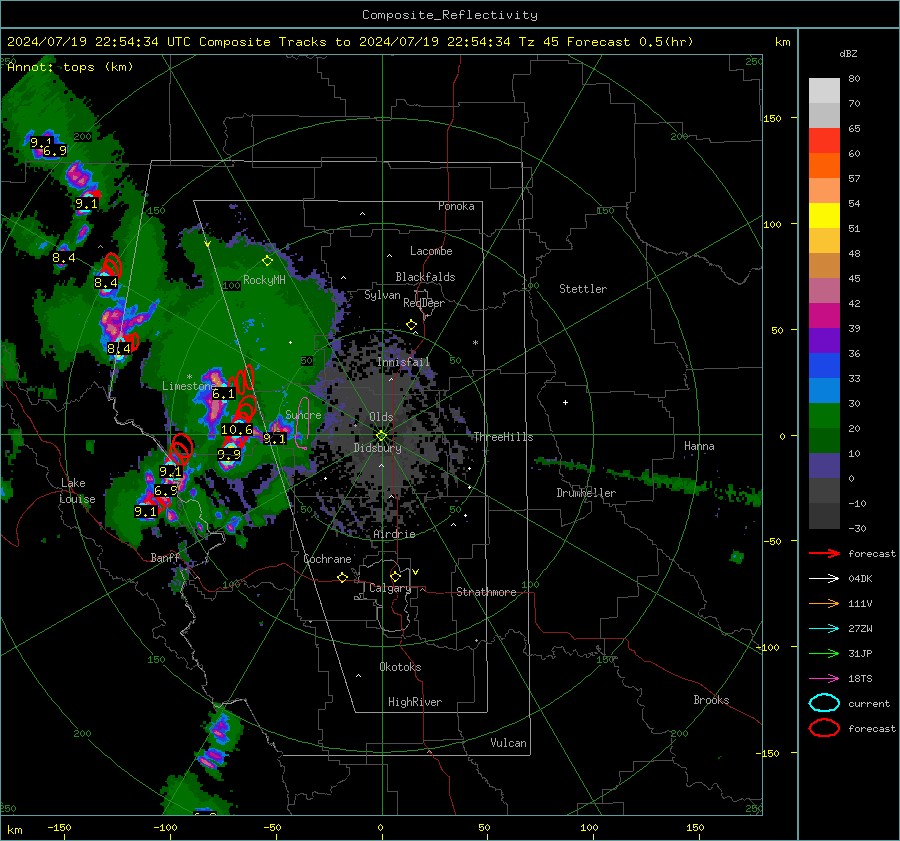
Task: Click the Composite_Reflectivity title
Action: [x=450, y=15]
